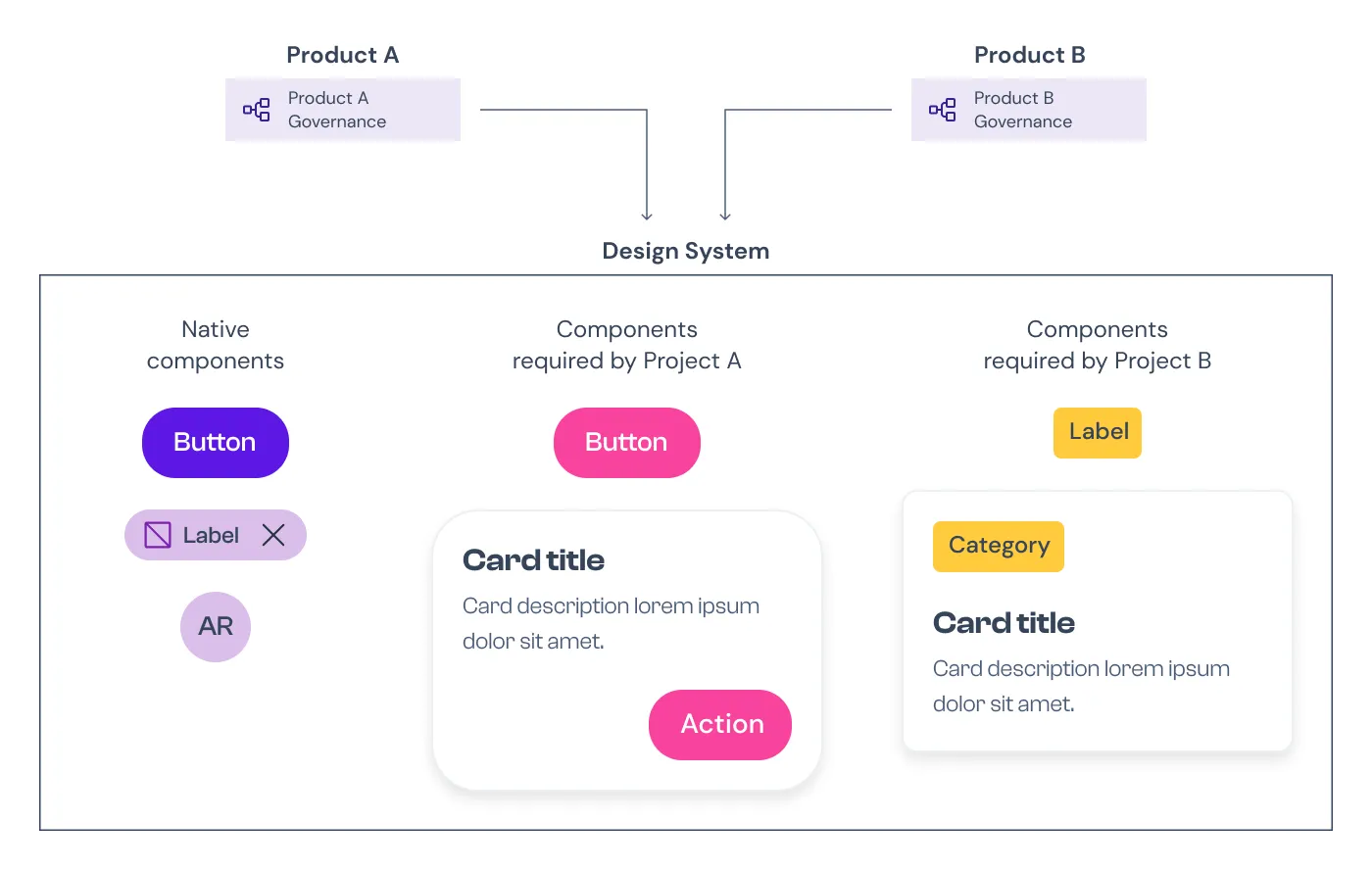The image size is (1372, 870).
Task: Click the pink Button for Project A
Action: point(627,443)
